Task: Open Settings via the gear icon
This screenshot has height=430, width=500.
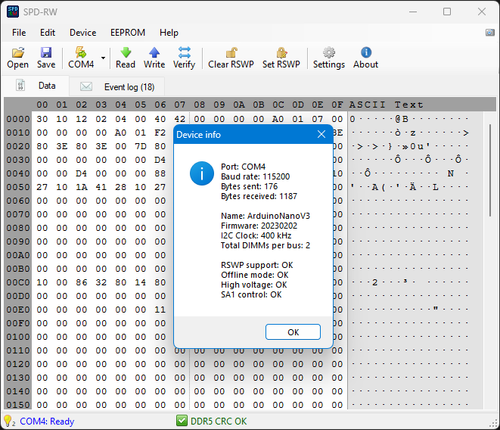Action: pyautogui.click(x=329, y=52)
